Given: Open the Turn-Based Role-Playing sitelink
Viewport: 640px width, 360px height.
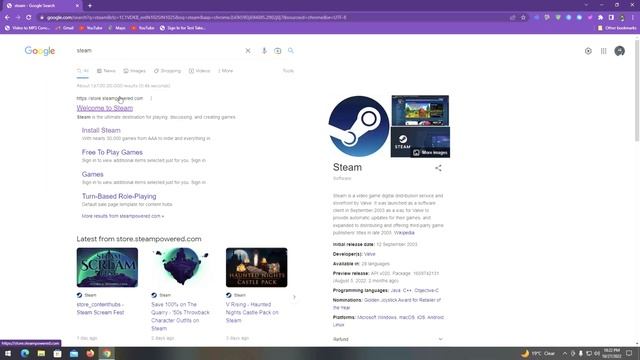Looking at the screenshot, I should click(119, 196).
